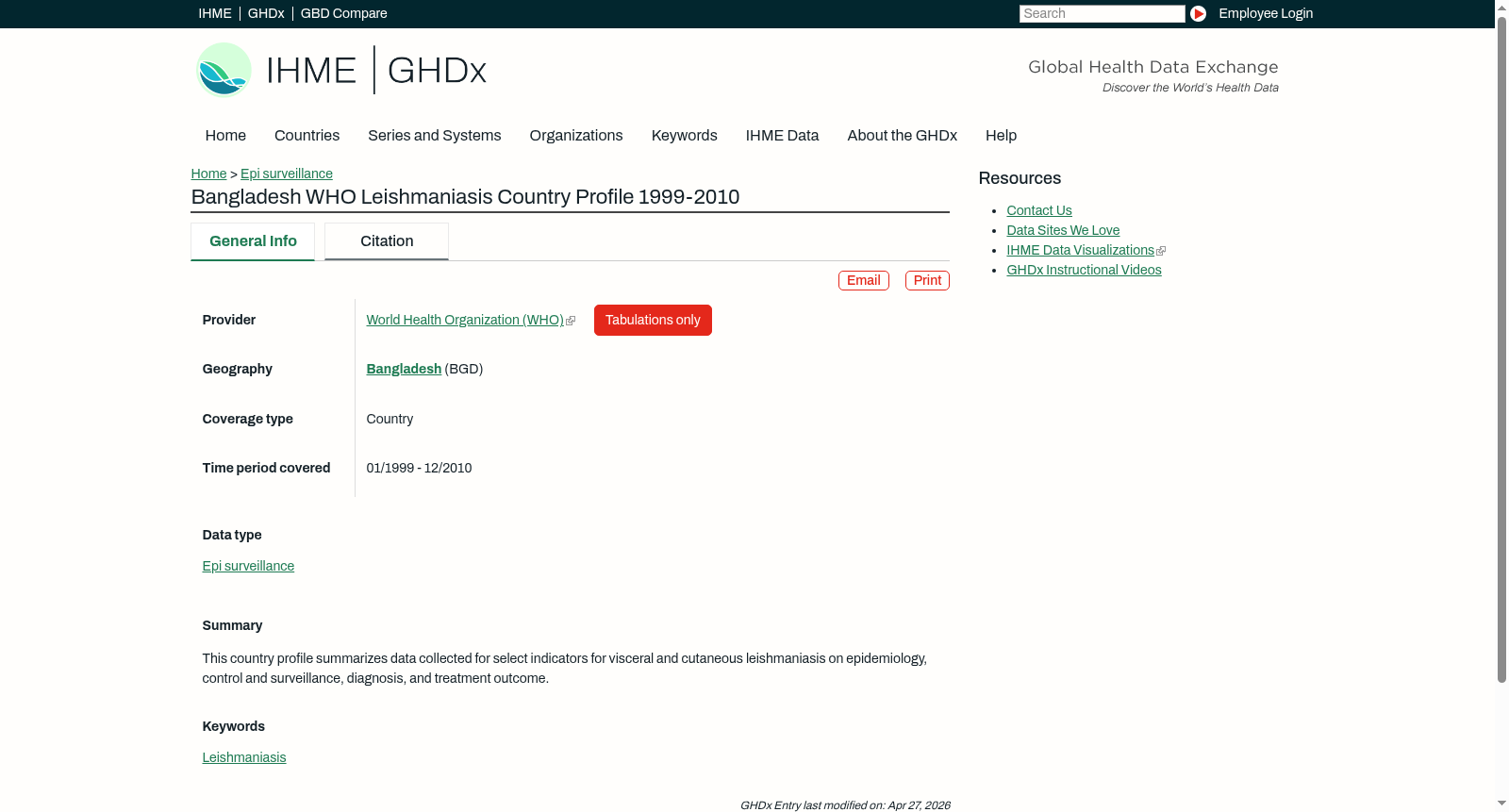Open About the GHDx menu item
This screenshot has height=812, width=1509.
[x=902, y=135]
